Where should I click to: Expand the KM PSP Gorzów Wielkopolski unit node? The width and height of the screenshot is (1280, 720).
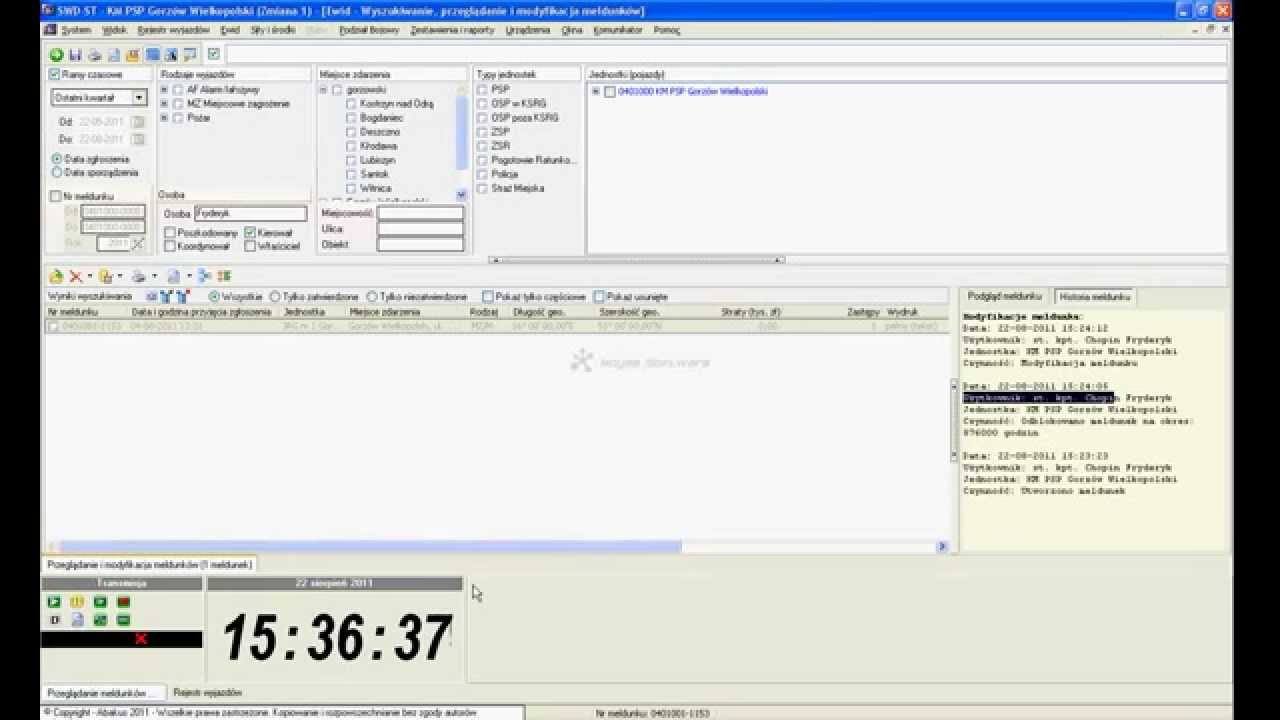click(595, 91)
